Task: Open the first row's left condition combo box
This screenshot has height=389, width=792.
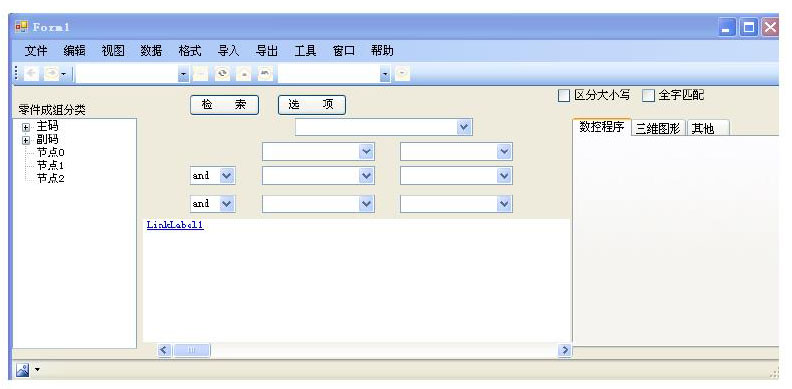Action: (318, 152)
